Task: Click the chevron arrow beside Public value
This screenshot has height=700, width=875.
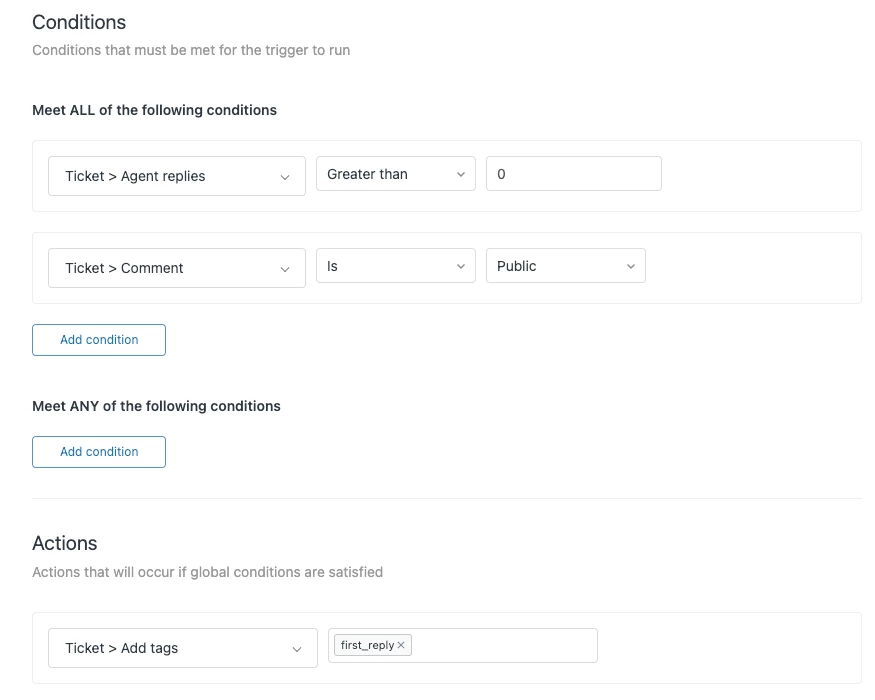Action: click(x=631, y=267)
